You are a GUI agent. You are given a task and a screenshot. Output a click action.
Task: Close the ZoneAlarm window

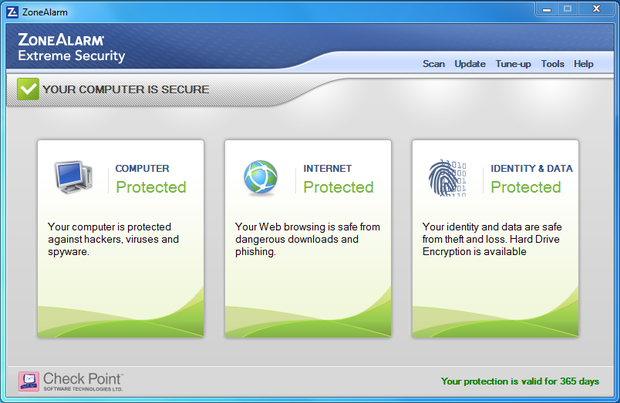coord(596,9)
